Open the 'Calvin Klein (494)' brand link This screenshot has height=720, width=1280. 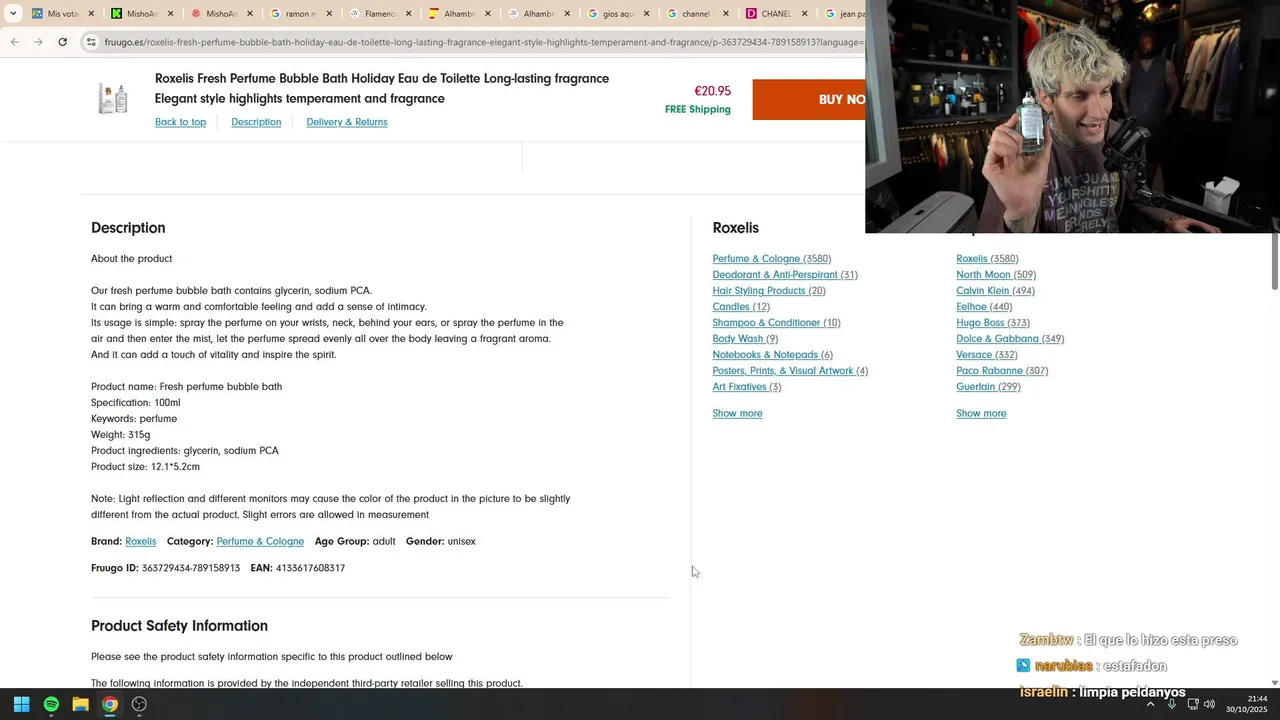[x=995, y=291]
